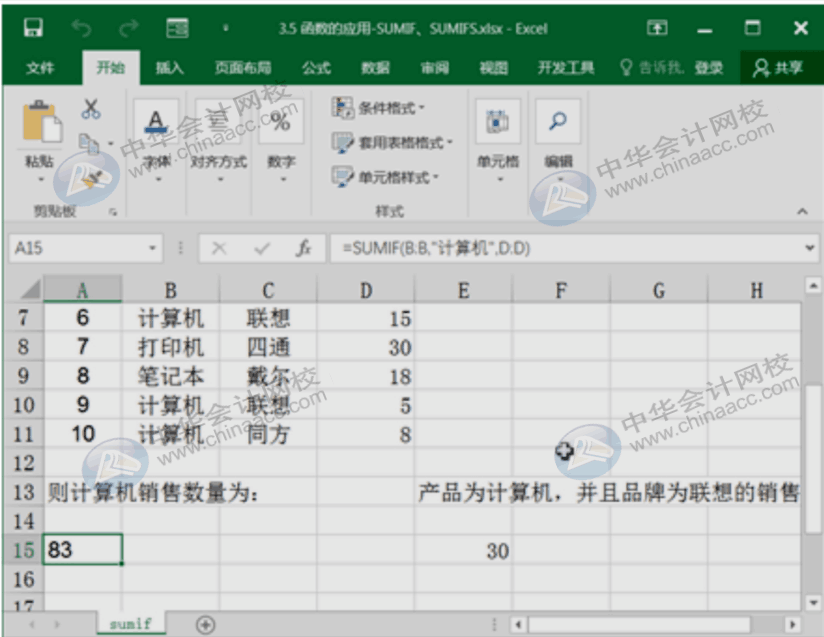Open the Copy options dropdown arrow
The image size is (824, 637).
(x=110, y=143)
